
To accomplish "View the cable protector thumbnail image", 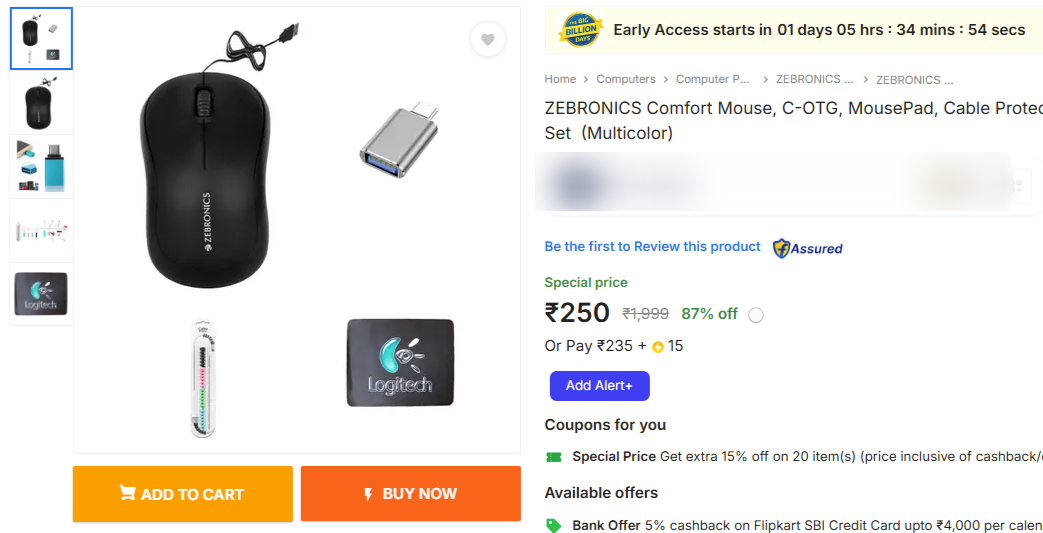I will coord(41,231).
